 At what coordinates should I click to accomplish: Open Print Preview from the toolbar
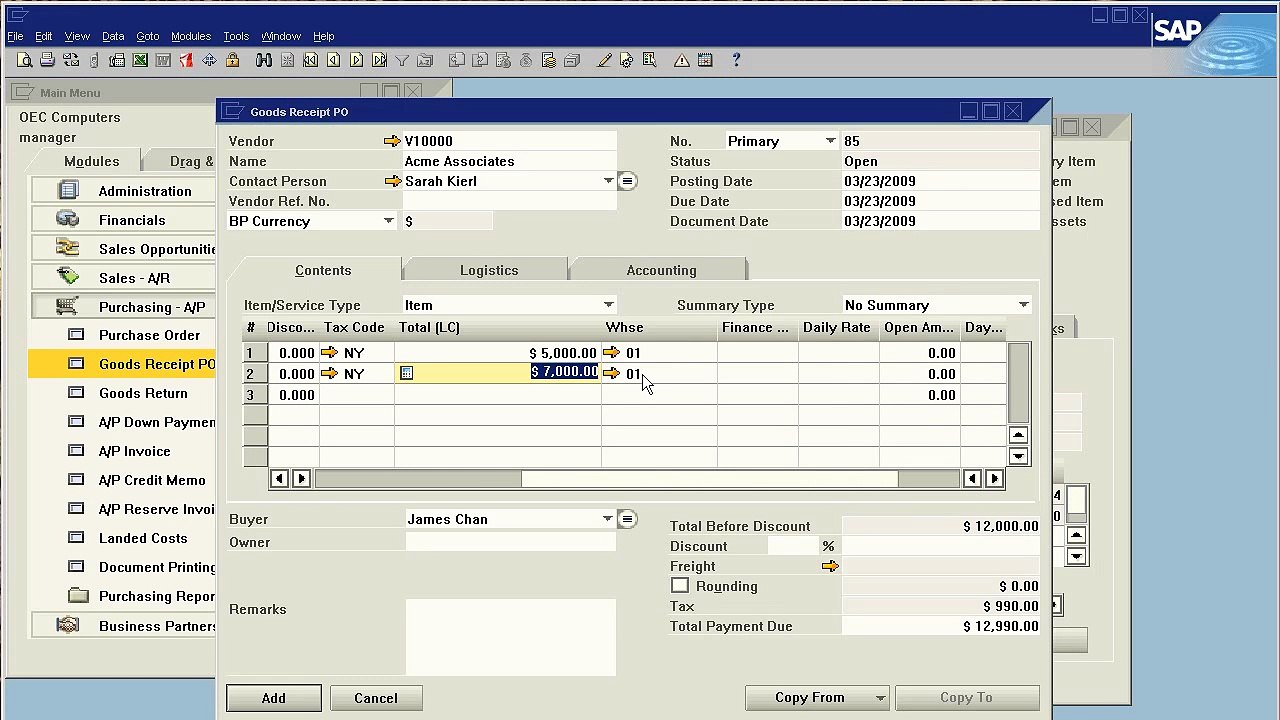click(24, 61)
